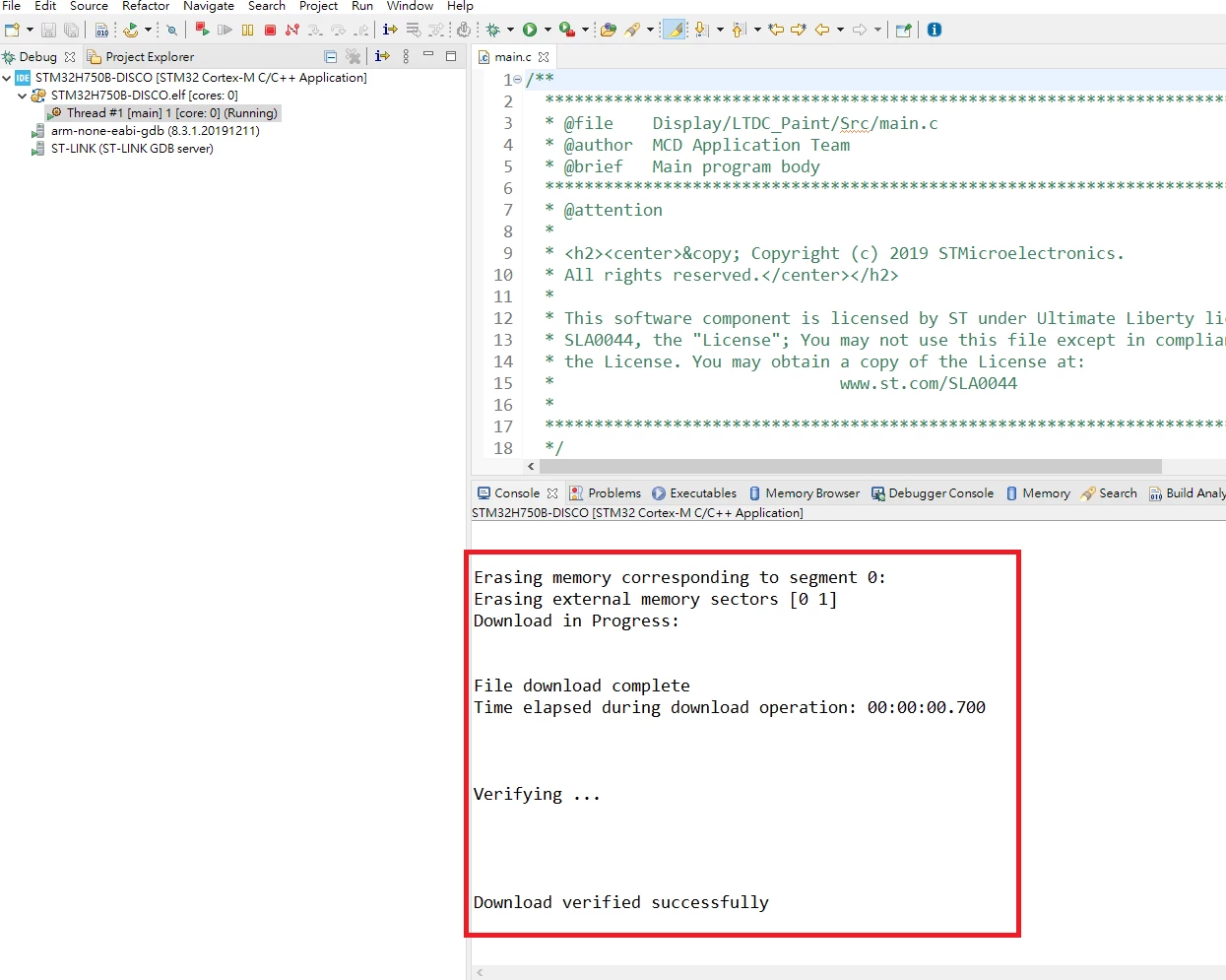Collapse the STM32H750B-DISCO.elf tree node

click(x=23, y=96)
